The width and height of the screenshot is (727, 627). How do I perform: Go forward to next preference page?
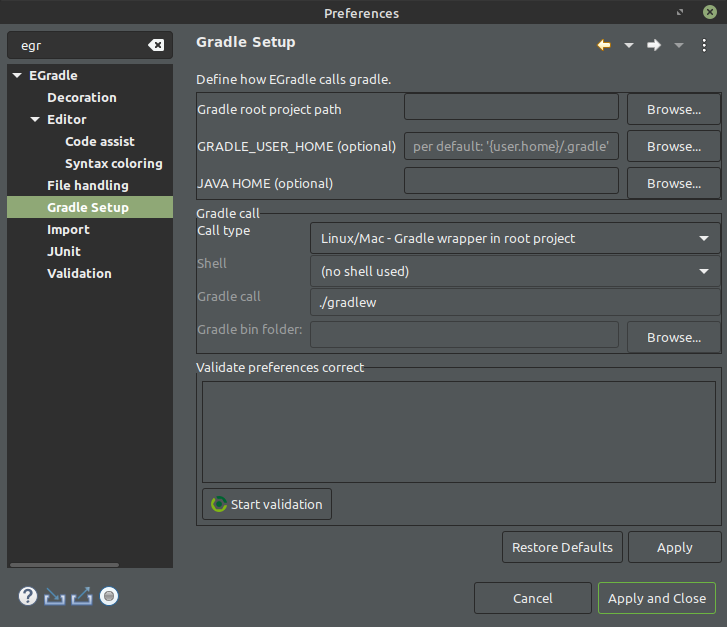point(654,45)
